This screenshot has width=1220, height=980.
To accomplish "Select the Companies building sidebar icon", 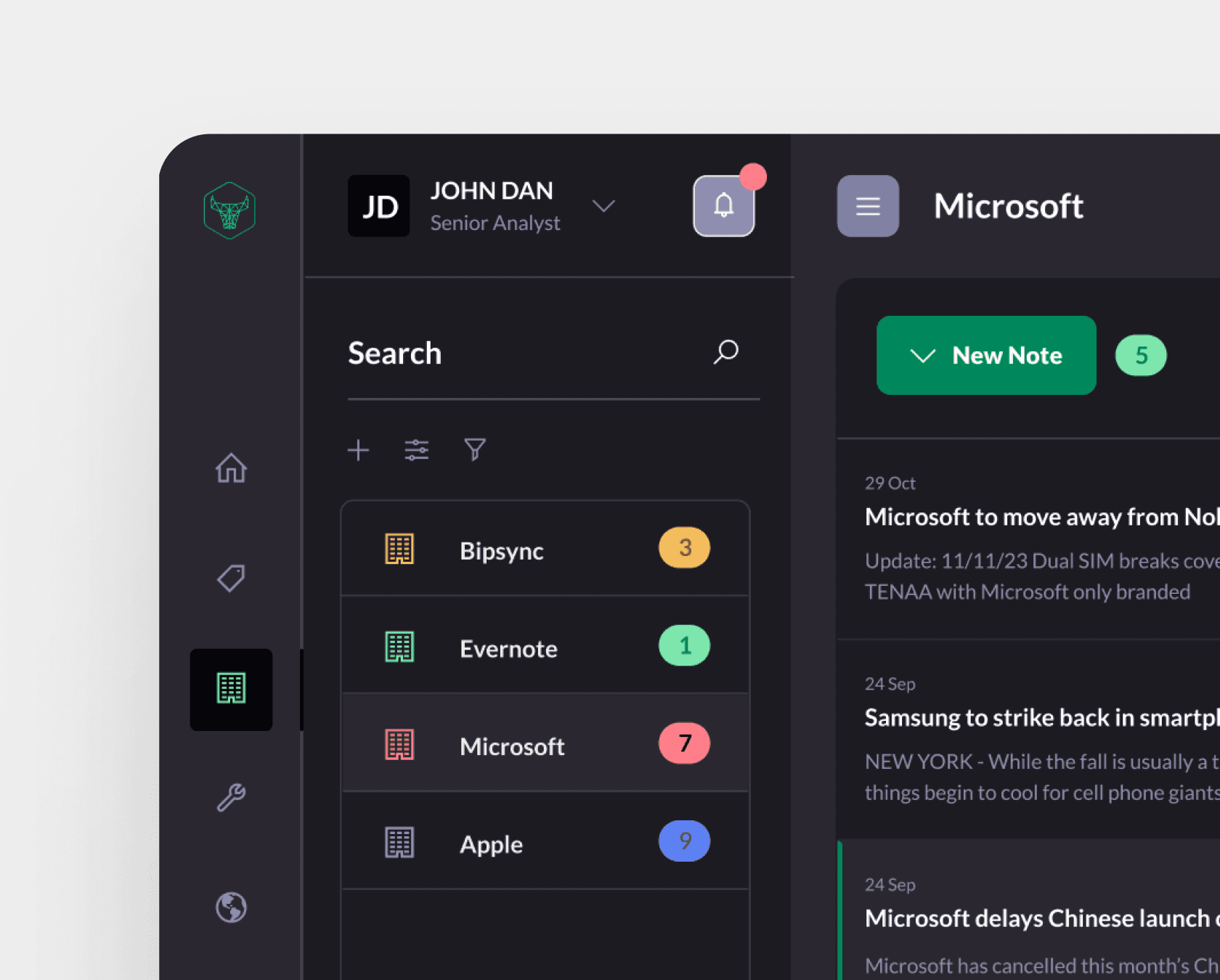I will pyautogui.click(x=231, y=689).
